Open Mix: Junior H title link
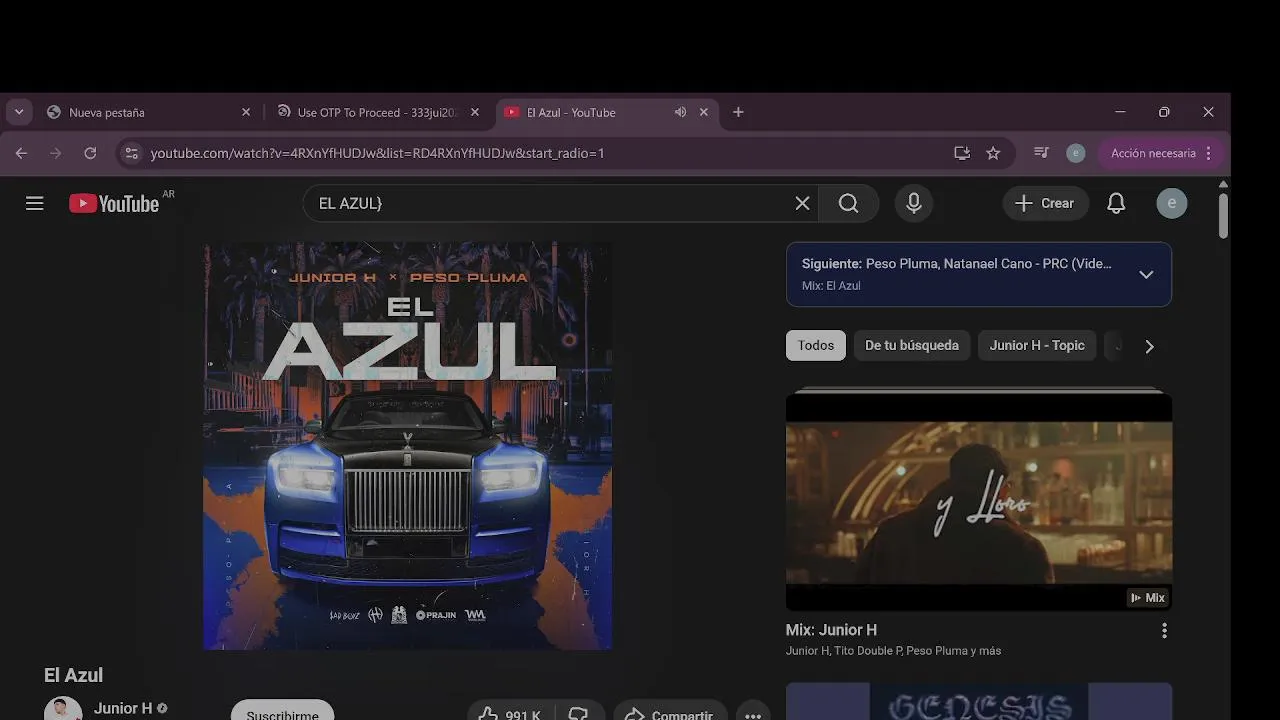The height and width of the screenshot is (720, 1280). [x=831, y=630]
